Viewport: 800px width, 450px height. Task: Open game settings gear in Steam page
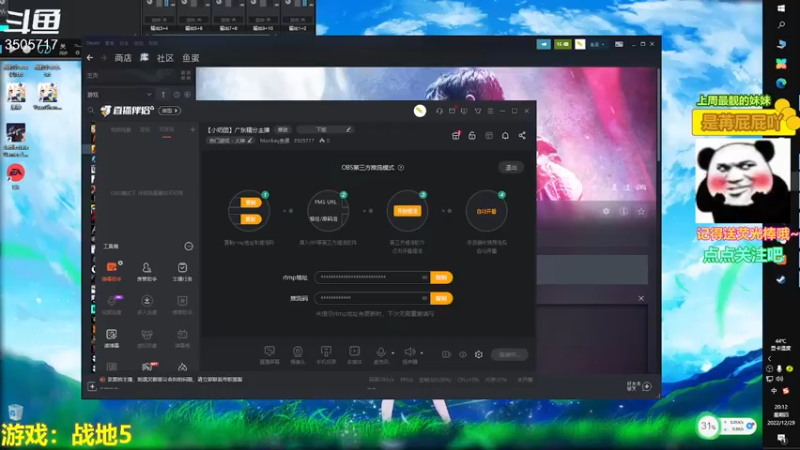pyautogui.click(x=606, y=211)
